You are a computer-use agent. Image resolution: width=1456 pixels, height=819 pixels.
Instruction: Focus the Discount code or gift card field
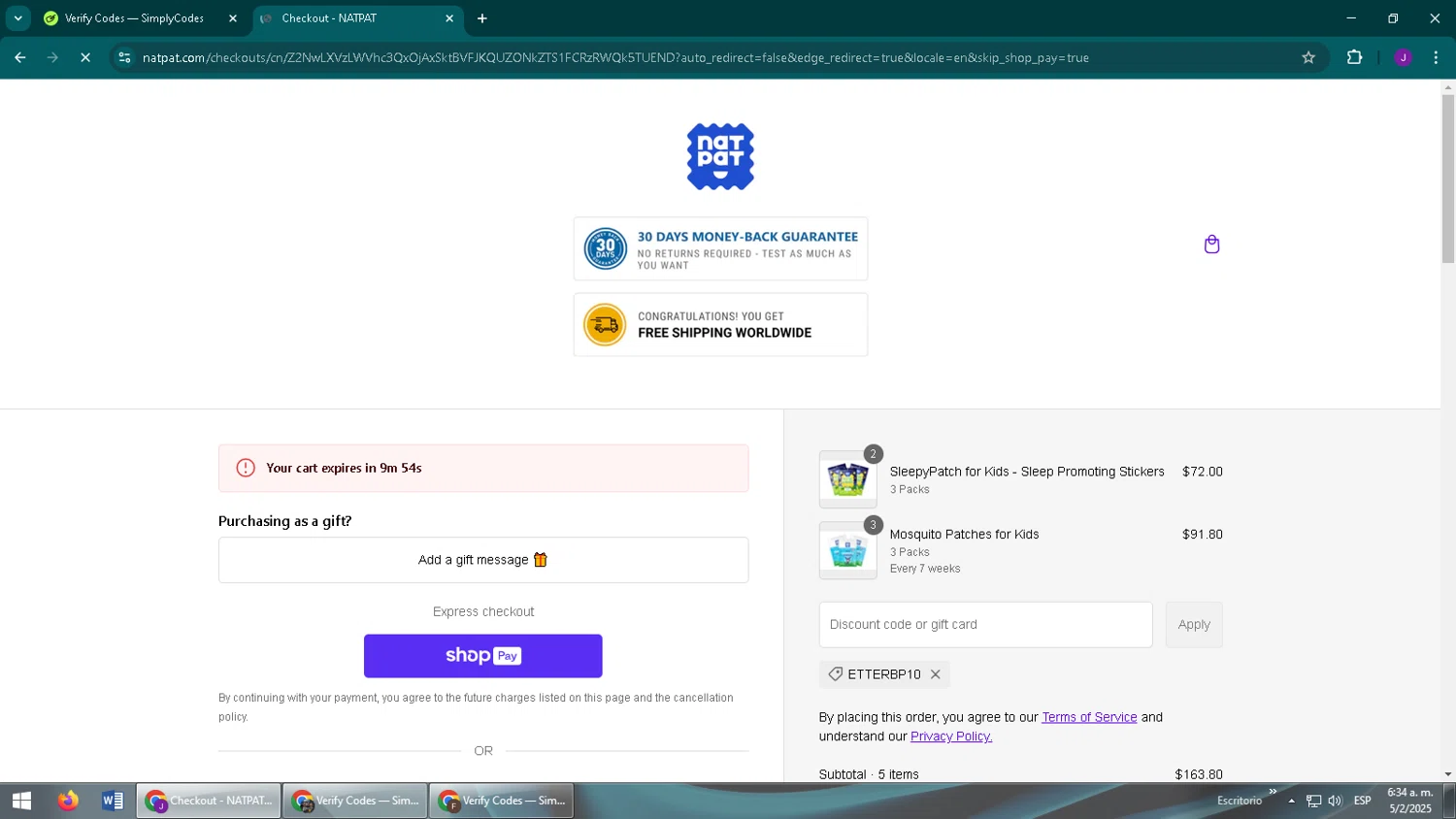tap(985, 625)
